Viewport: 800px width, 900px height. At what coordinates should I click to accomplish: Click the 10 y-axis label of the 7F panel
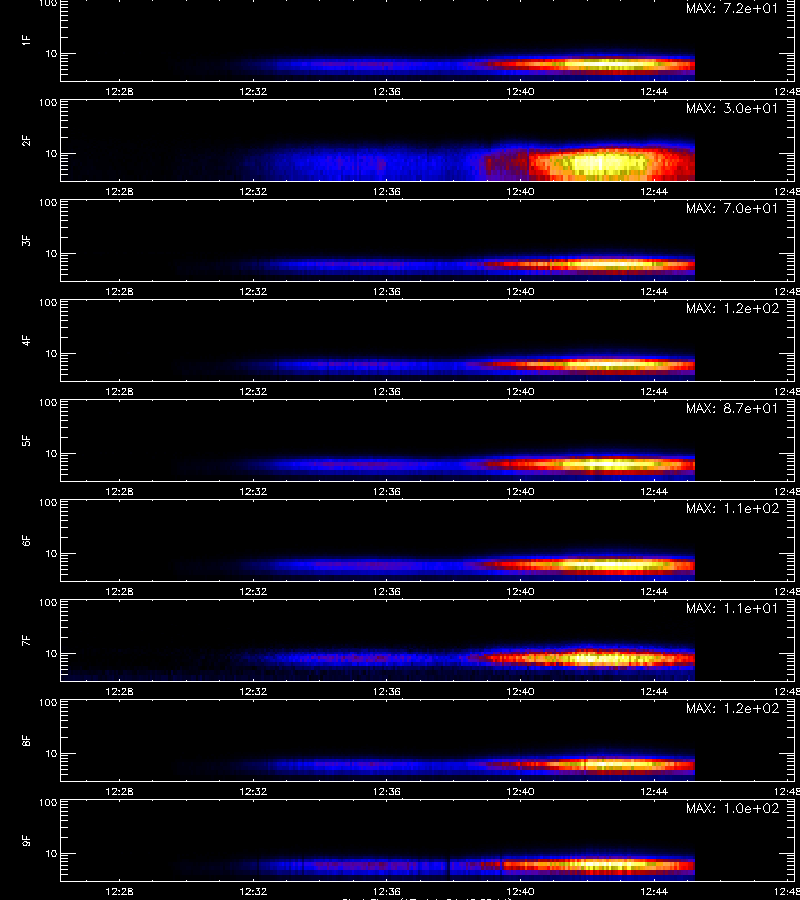click(x=51, y=653)
